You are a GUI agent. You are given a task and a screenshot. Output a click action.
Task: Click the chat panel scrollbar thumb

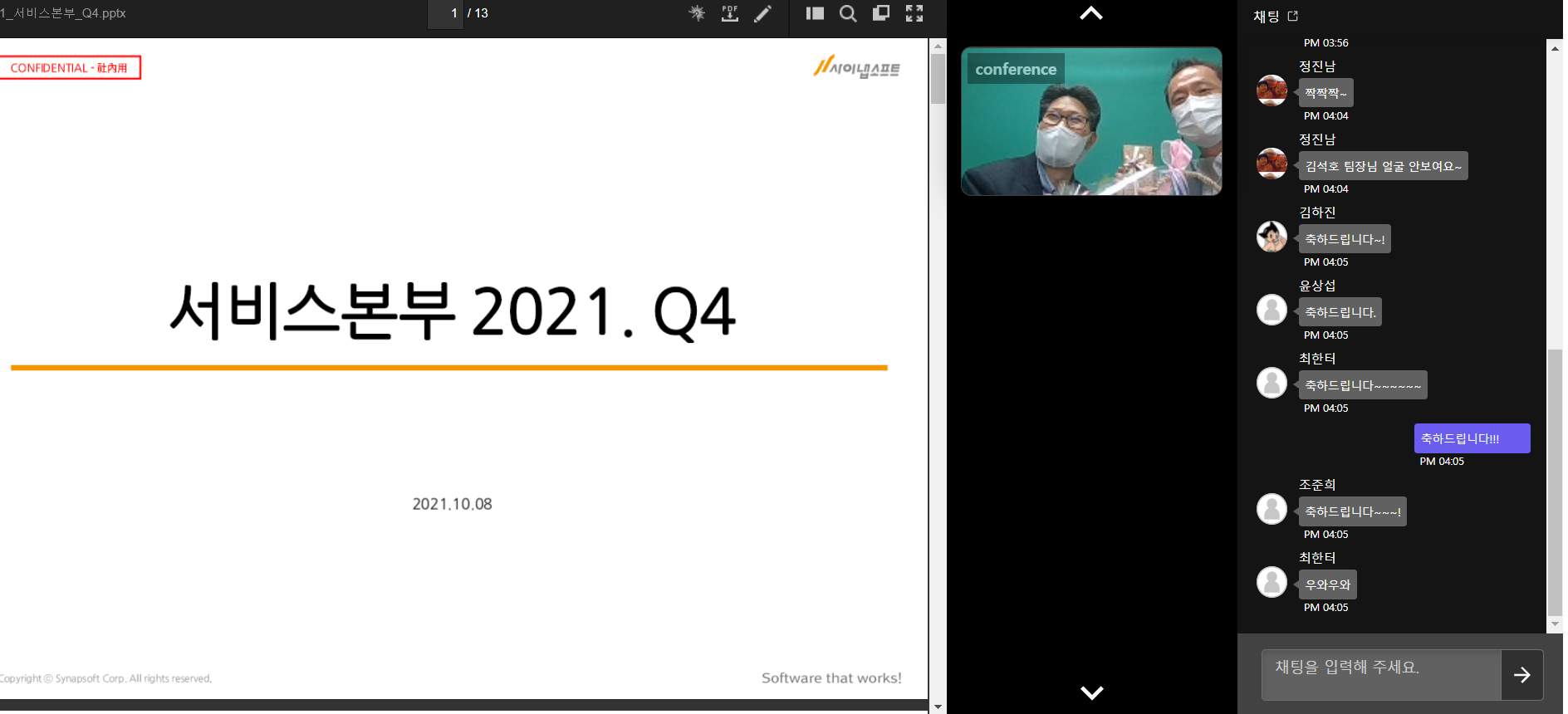point(1555,482)
